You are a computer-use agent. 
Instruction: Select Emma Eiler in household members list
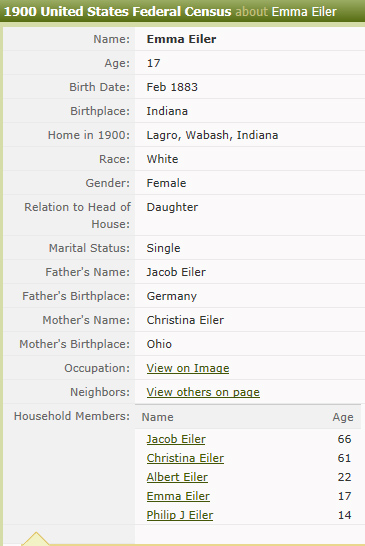click(178, 496)
